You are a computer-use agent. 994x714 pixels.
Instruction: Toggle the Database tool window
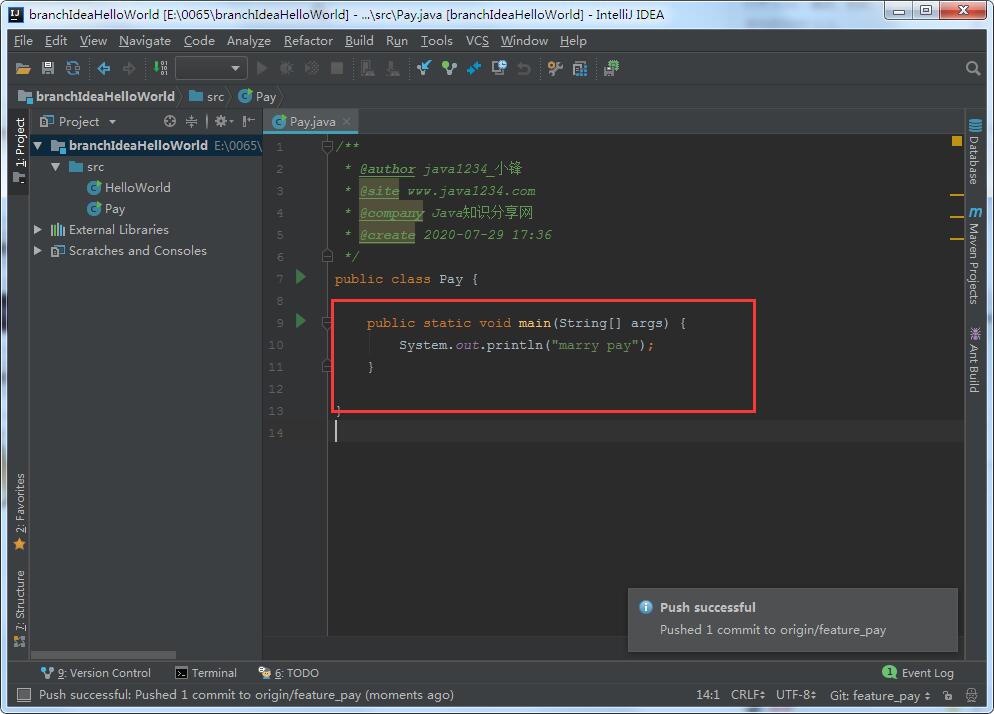pyautogui.click(x=975, y=151)
